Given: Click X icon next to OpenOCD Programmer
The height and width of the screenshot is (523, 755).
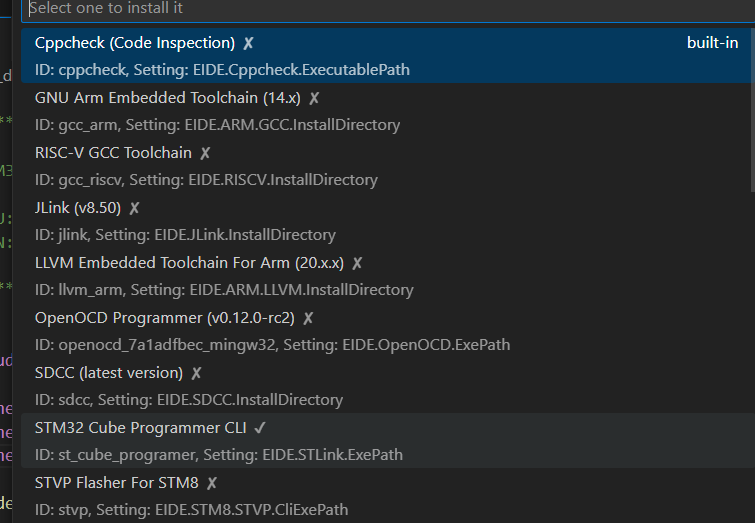Looking at the screenshot, I should point(308,318).
